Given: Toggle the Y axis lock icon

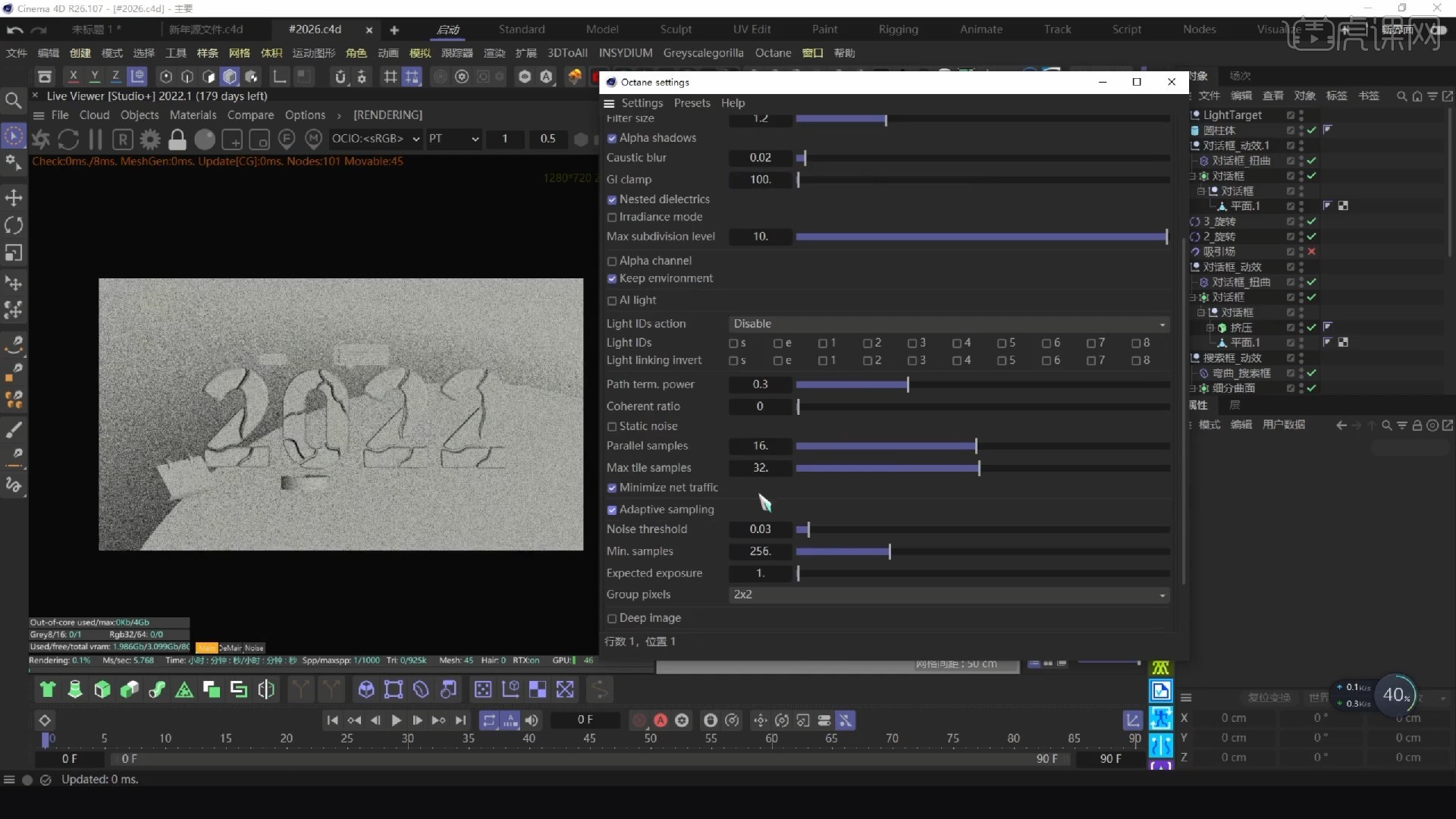Looking at the screenshot, I should 94,76.
